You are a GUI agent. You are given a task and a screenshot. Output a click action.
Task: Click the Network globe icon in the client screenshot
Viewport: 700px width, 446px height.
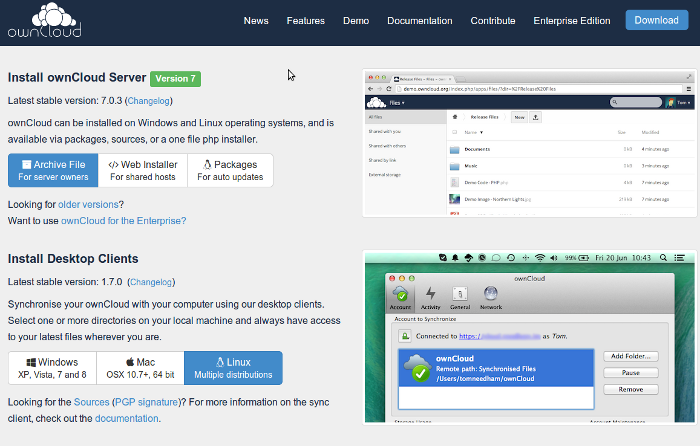coord(491,298)
